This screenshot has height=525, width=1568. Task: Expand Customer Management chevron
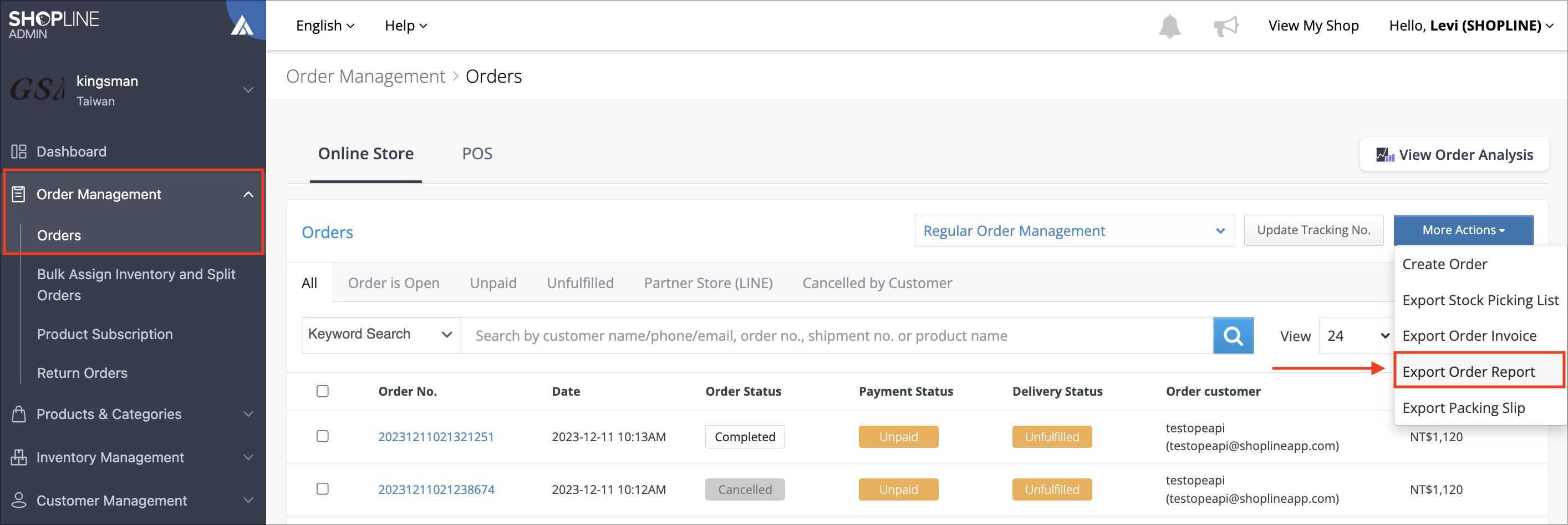click(x=248, y=501)
